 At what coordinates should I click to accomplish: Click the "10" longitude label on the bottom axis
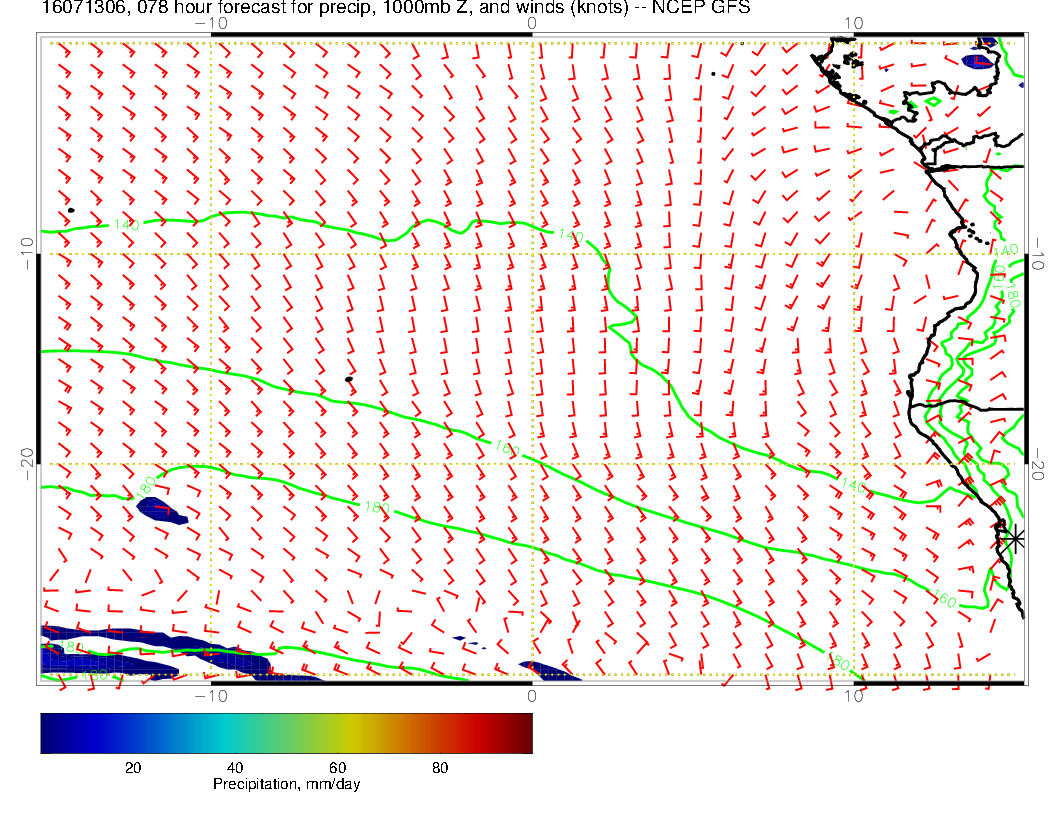pos(853,695)
